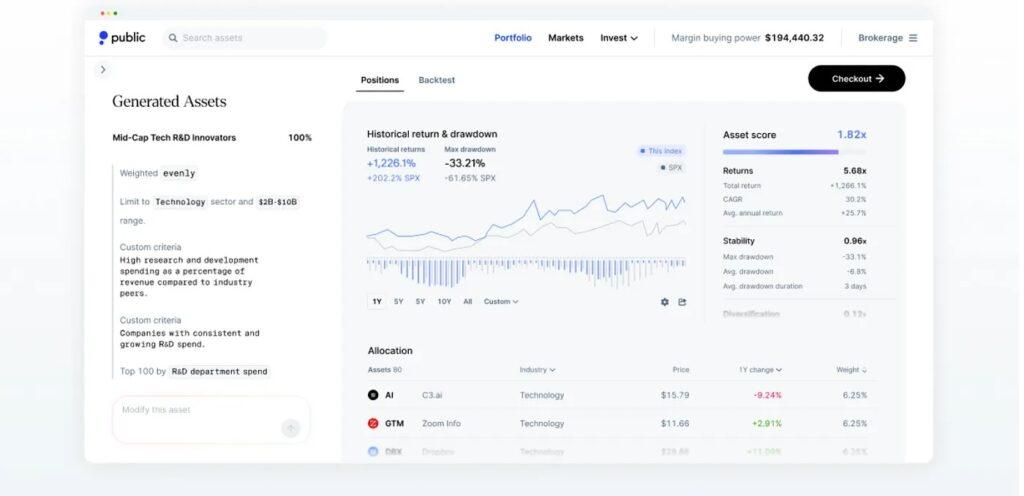Select the 1Y time range
The height and width of the screenshot is (496, 1024).
coord(376,302)
